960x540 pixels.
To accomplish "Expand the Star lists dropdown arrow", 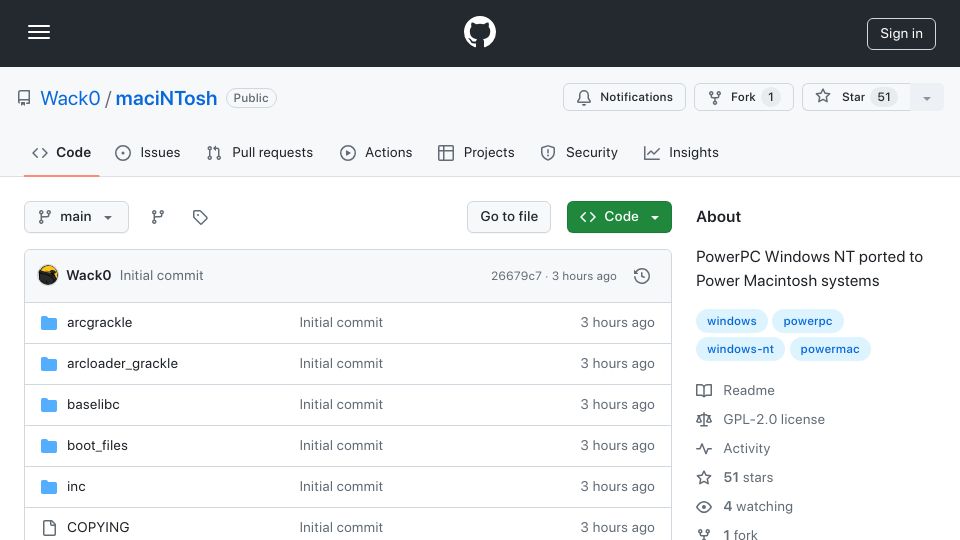I will 926,97.
